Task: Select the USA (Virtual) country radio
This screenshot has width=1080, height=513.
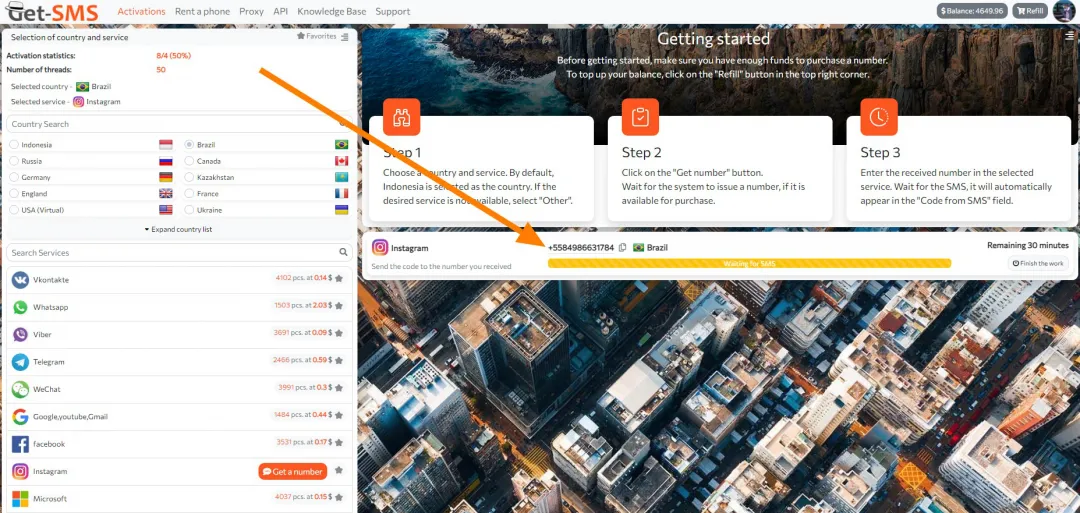Action: click(14, 210)
